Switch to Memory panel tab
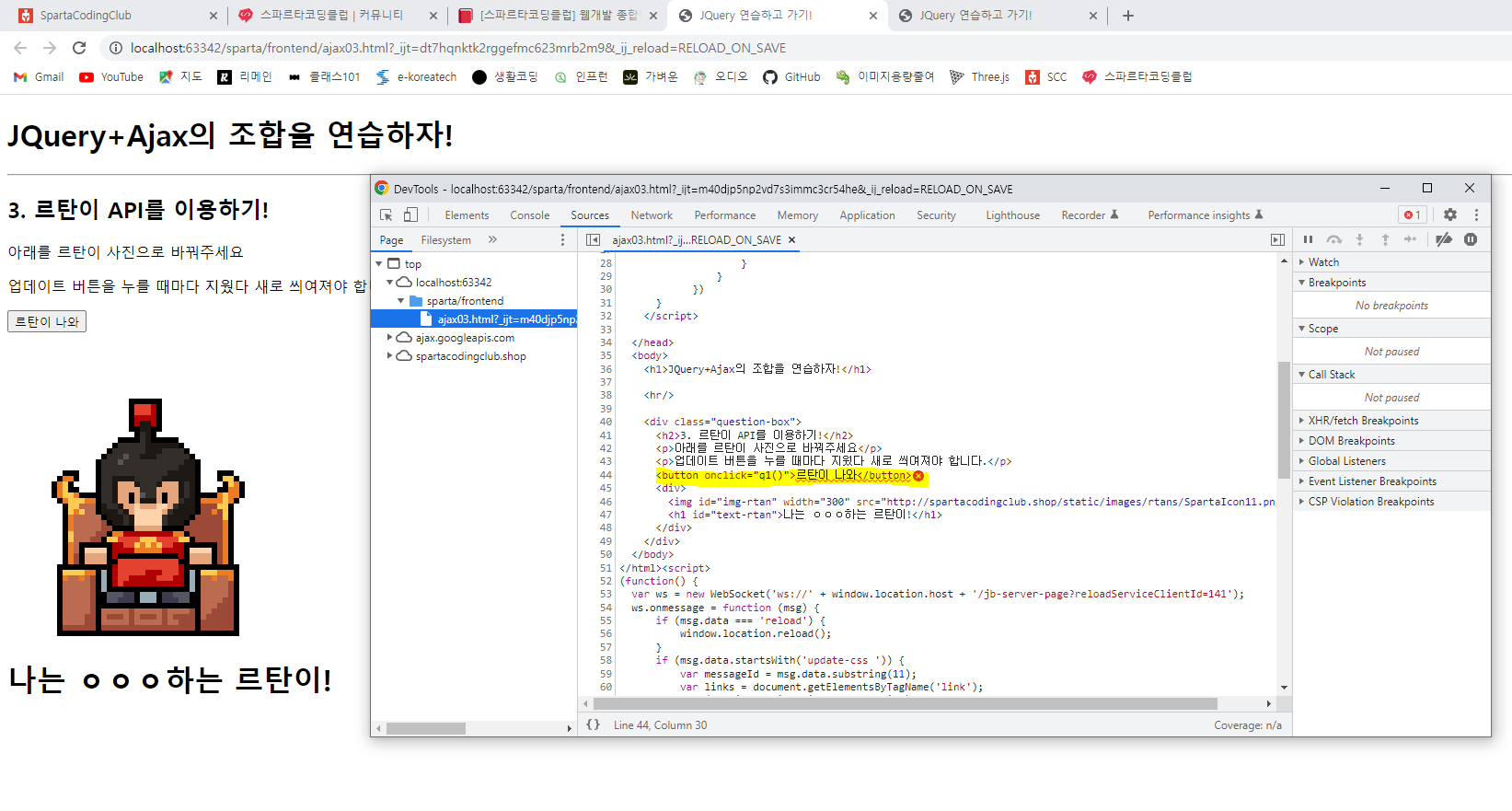This screenshot has height=811, width=1512. (798, 214)
